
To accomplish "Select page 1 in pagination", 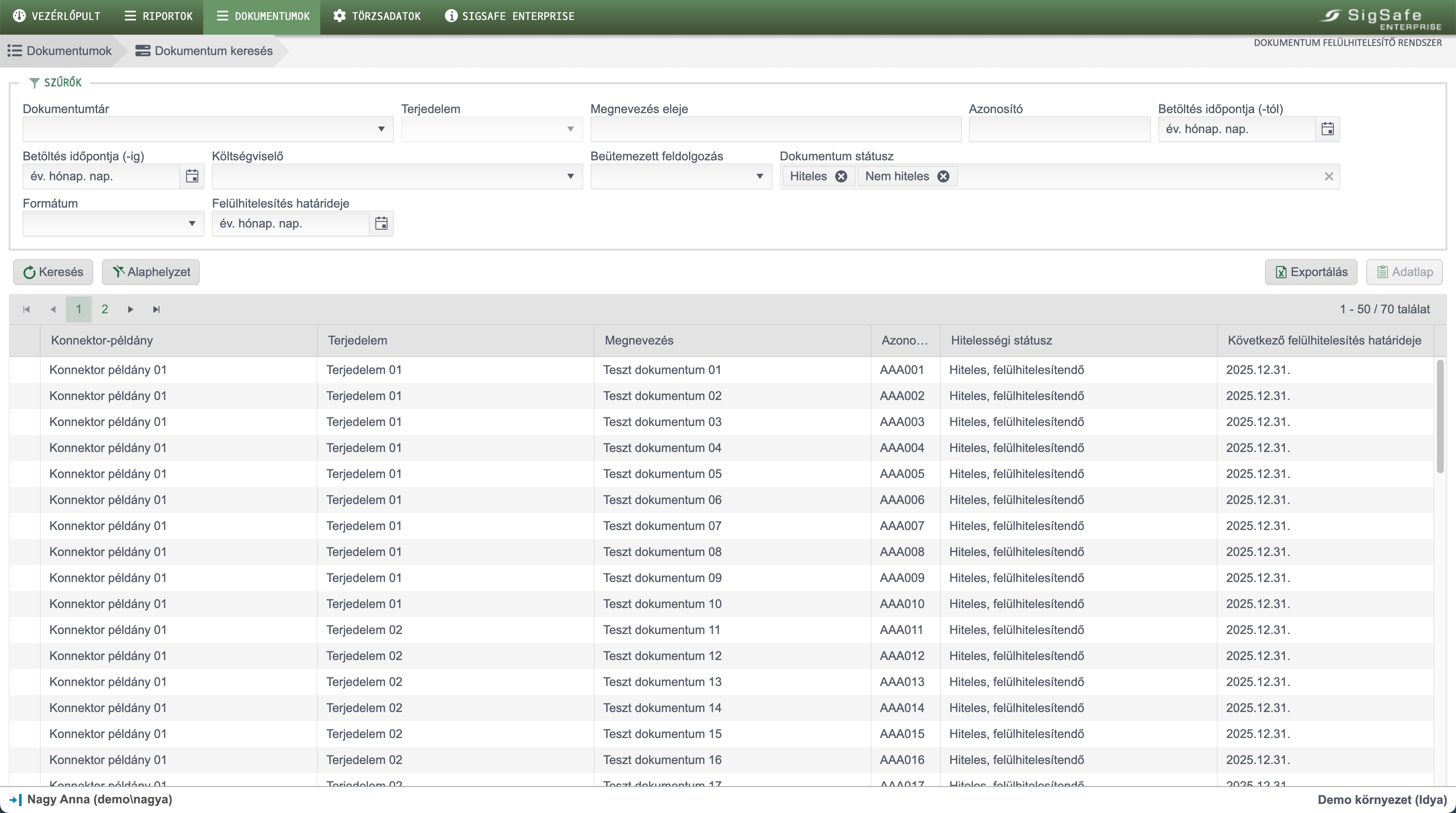I will (x=78, y=309).
